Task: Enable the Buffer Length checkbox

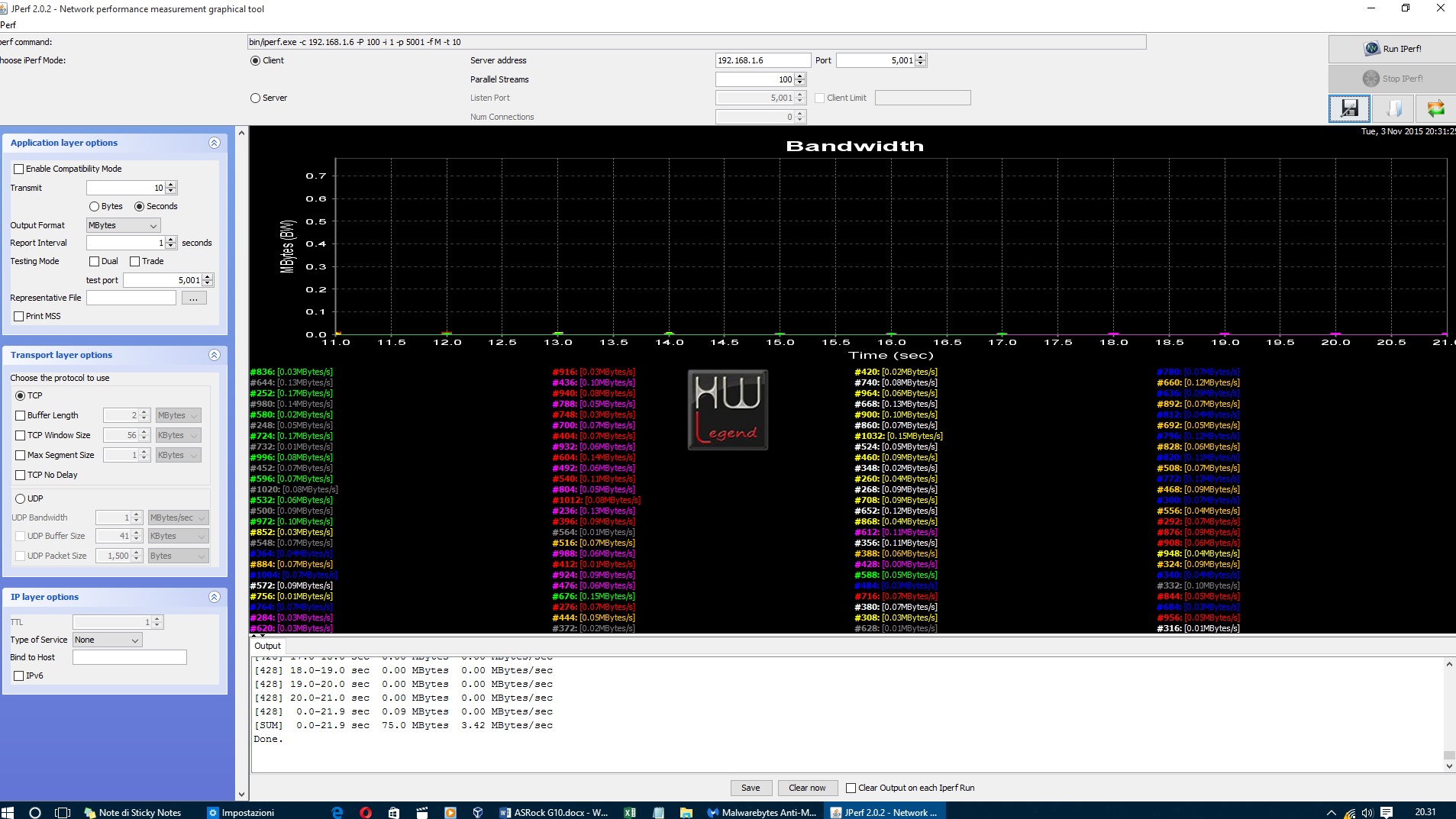Action: click(21, 415)
